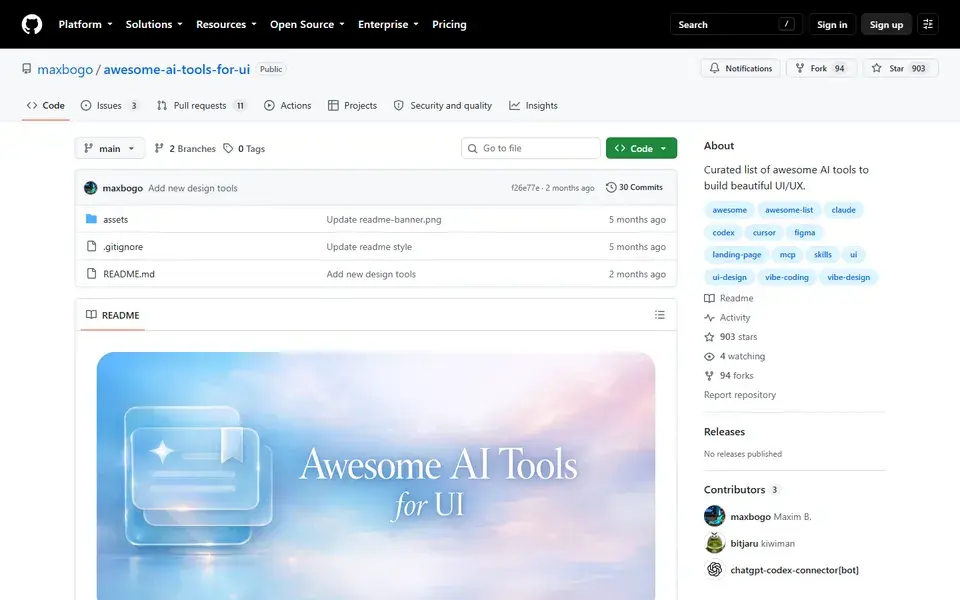Click maxbogo avatar in Contributors list

click(x=714, y=516)
